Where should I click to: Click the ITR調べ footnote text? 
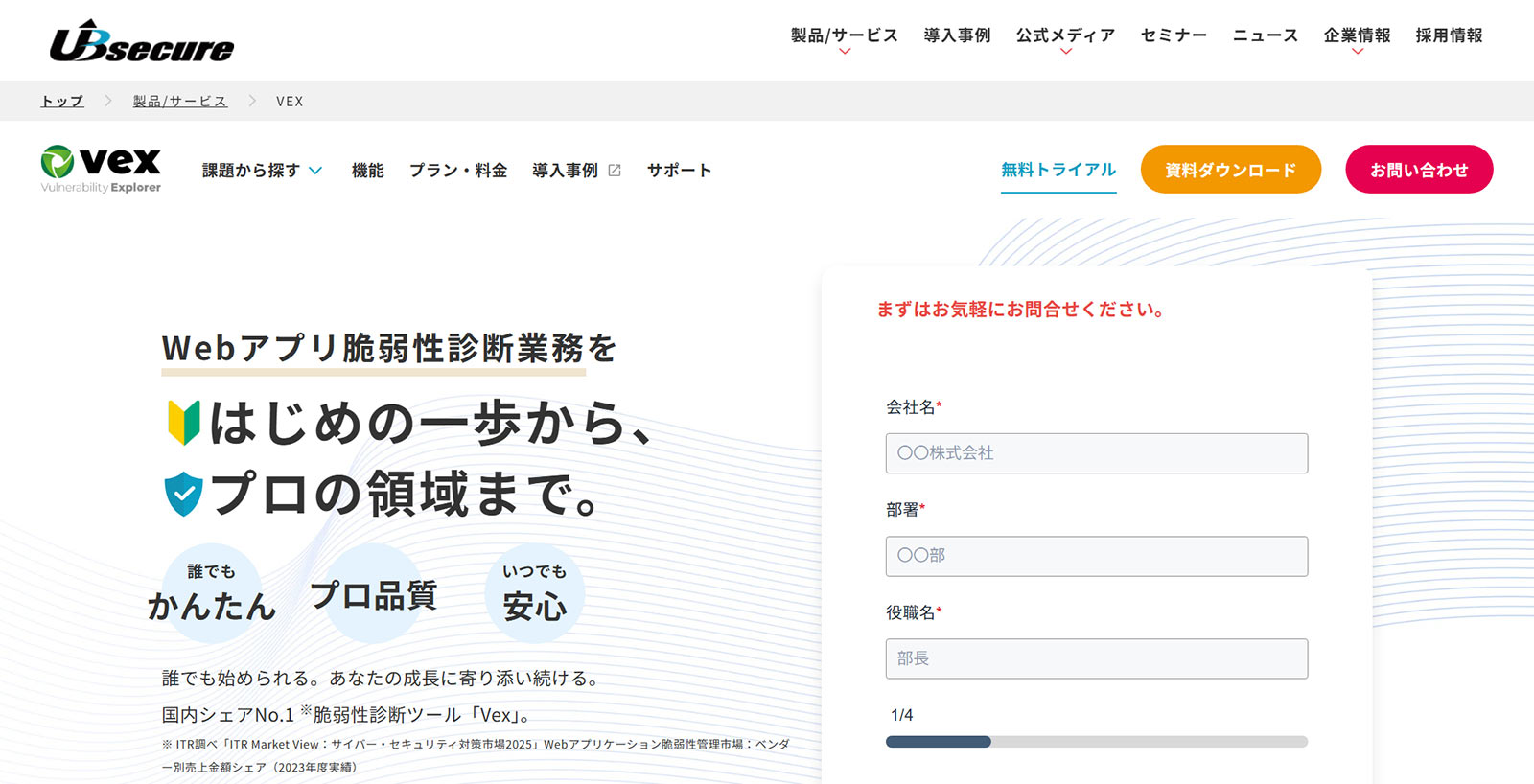pos(476,755)
